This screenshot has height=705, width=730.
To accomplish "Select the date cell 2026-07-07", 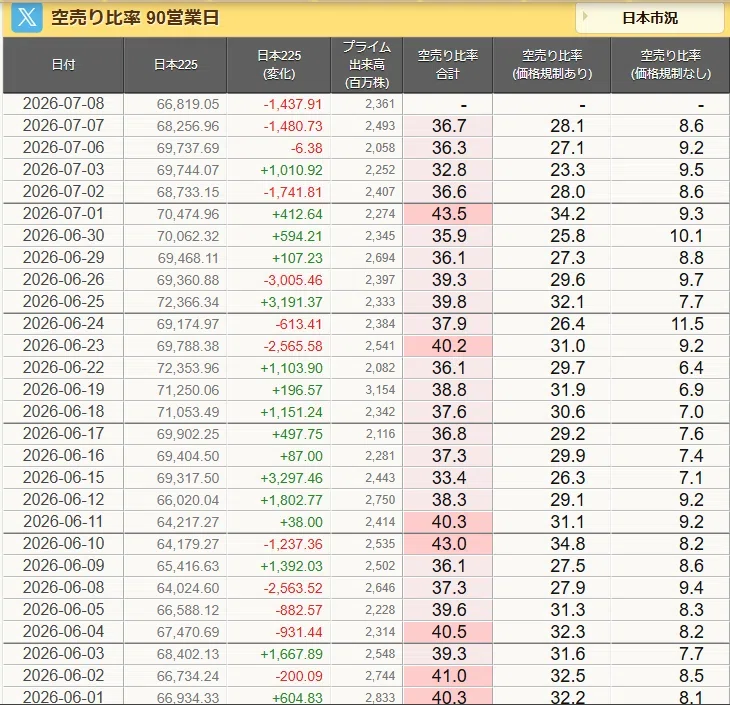I will tap(63, 125).
